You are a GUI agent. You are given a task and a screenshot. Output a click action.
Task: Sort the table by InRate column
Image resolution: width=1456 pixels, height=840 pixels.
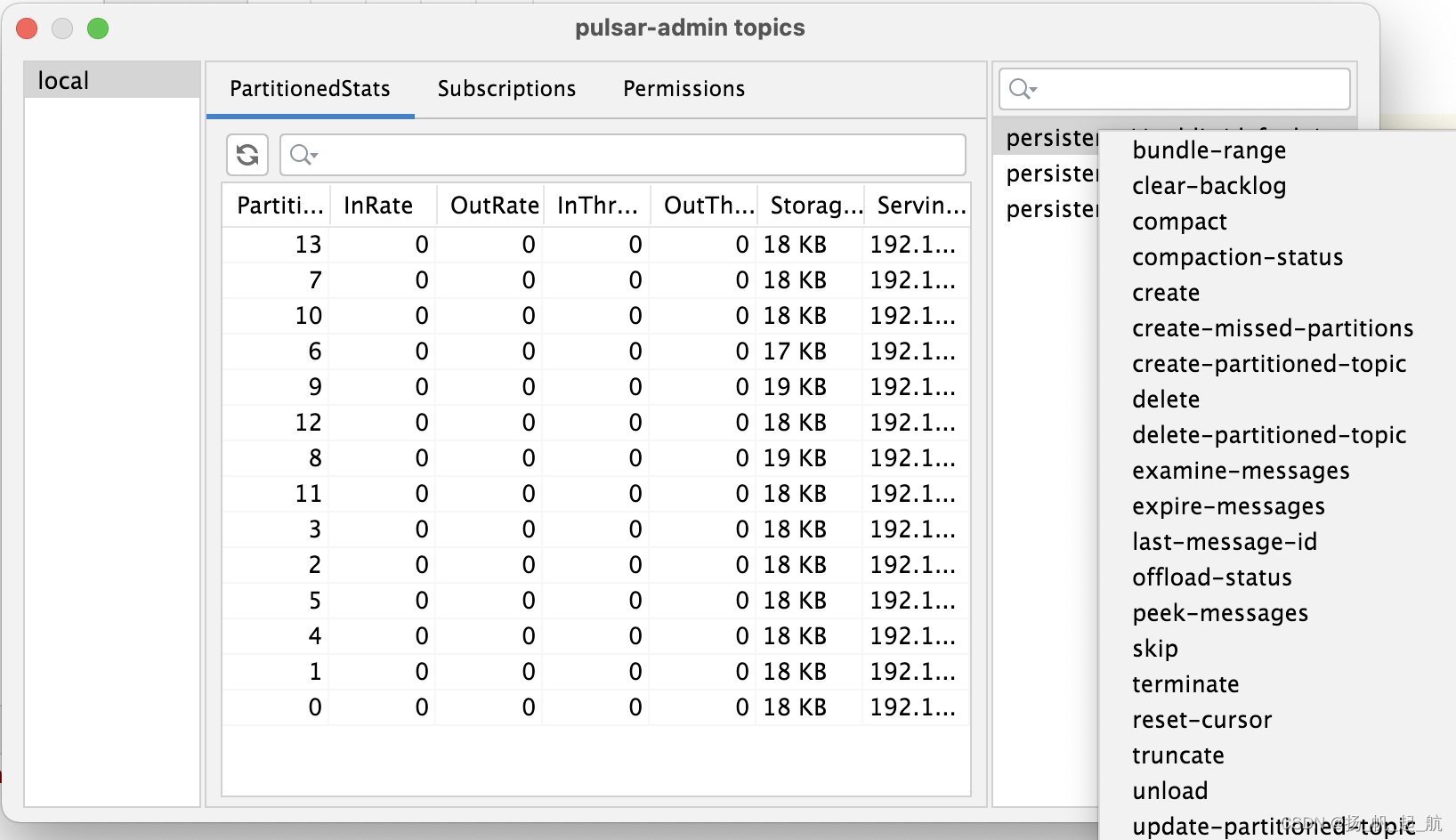378,205
